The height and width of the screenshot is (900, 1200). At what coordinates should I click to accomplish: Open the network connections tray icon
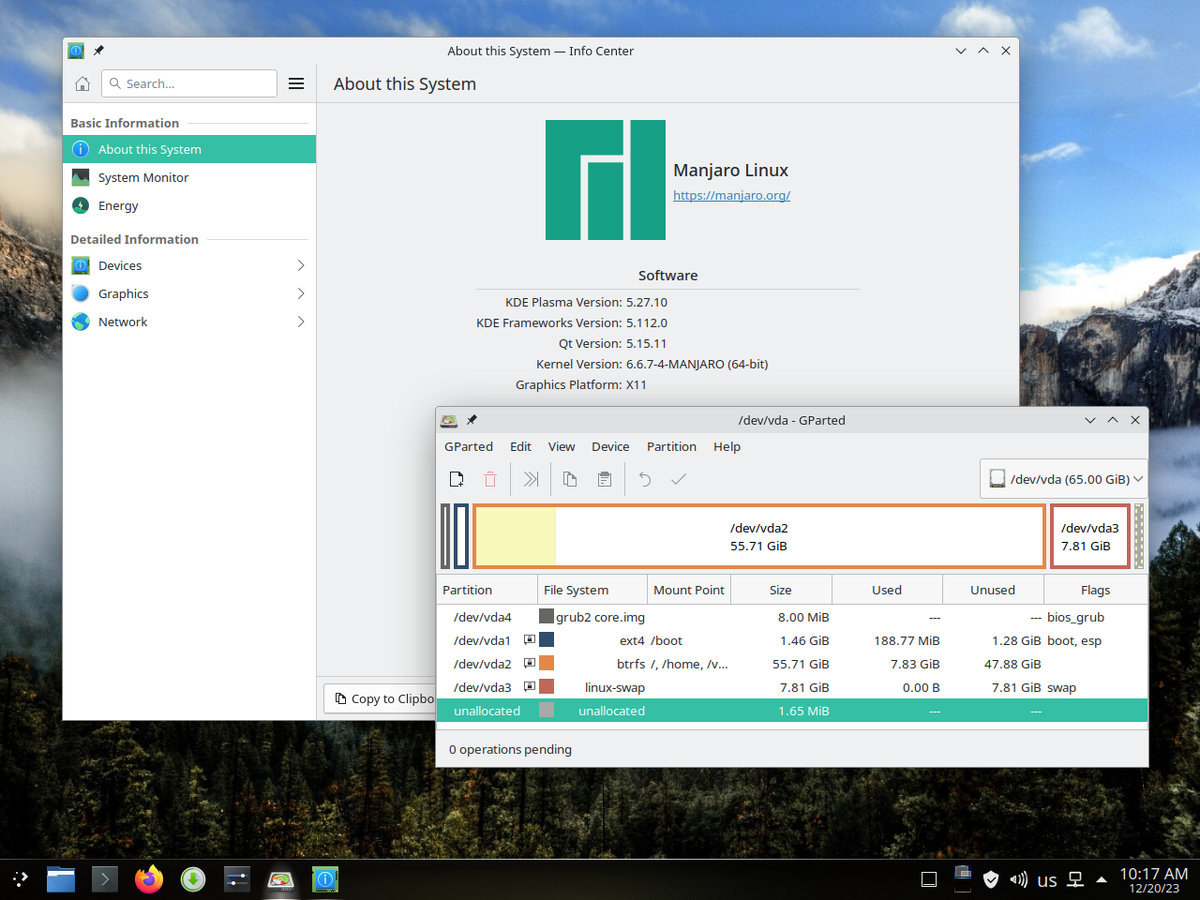pos(1076,880)
